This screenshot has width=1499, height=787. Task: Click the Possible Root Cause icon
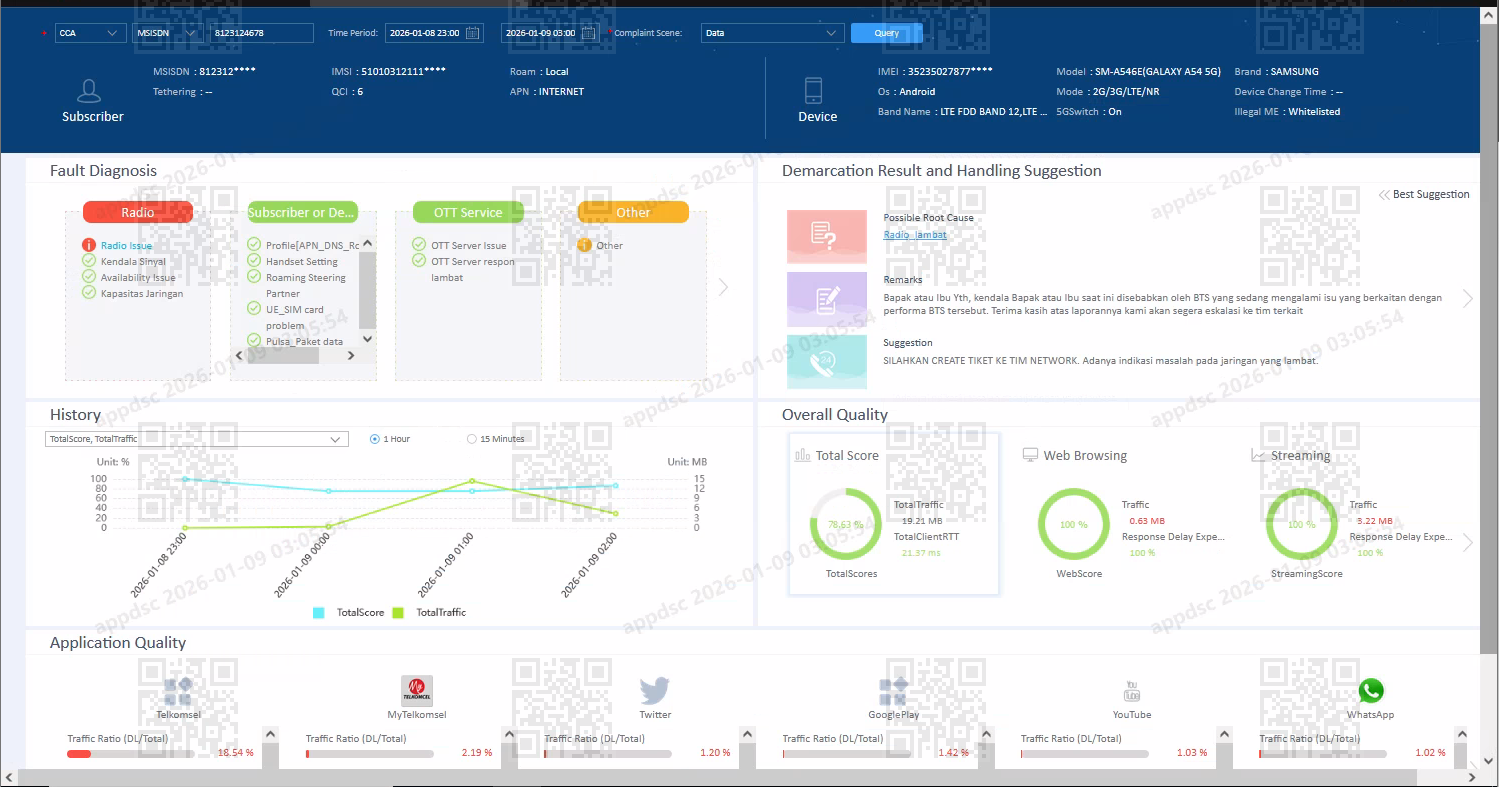coord(826,236)
